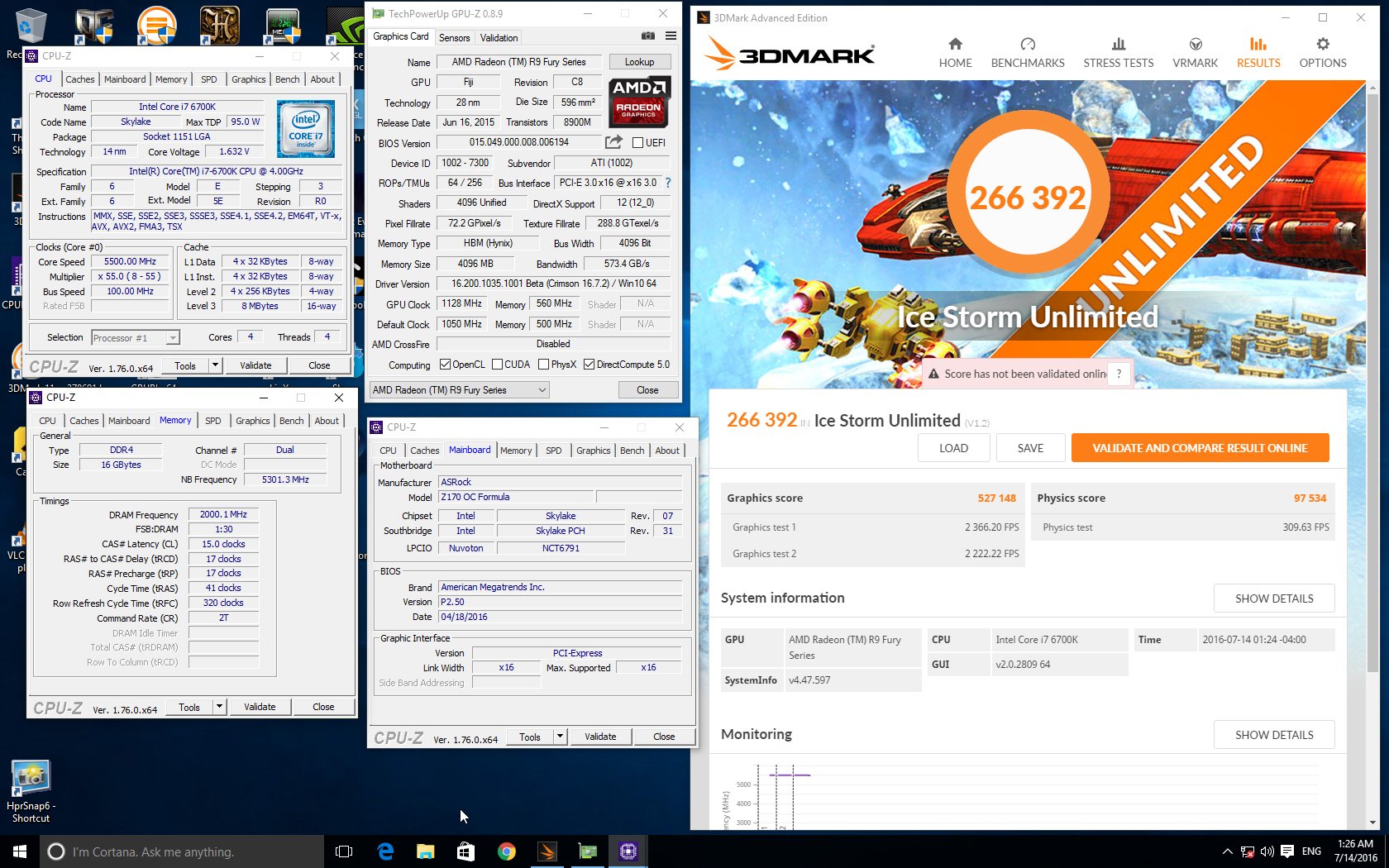Open Tools dropdown arrow in CPU-Z CPU window

click(x=215, y=365)
